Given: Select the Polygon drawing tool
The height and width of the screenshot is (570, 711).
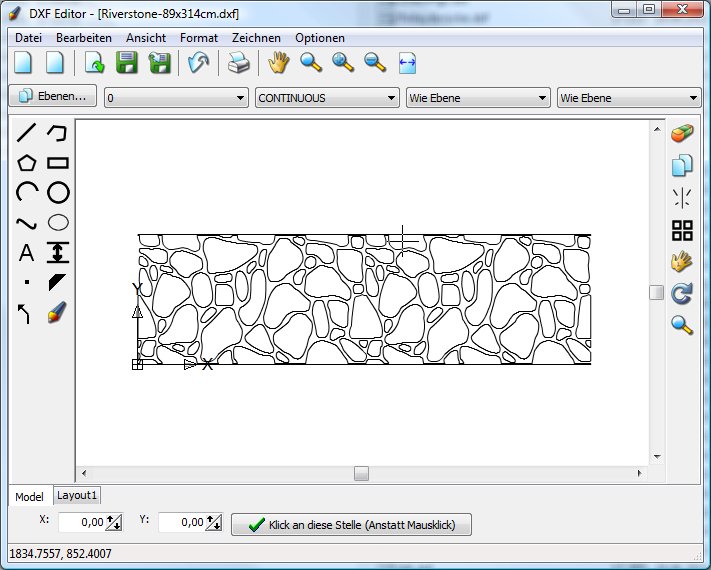Looking at the screenshot, I should [x=27, y=163].
